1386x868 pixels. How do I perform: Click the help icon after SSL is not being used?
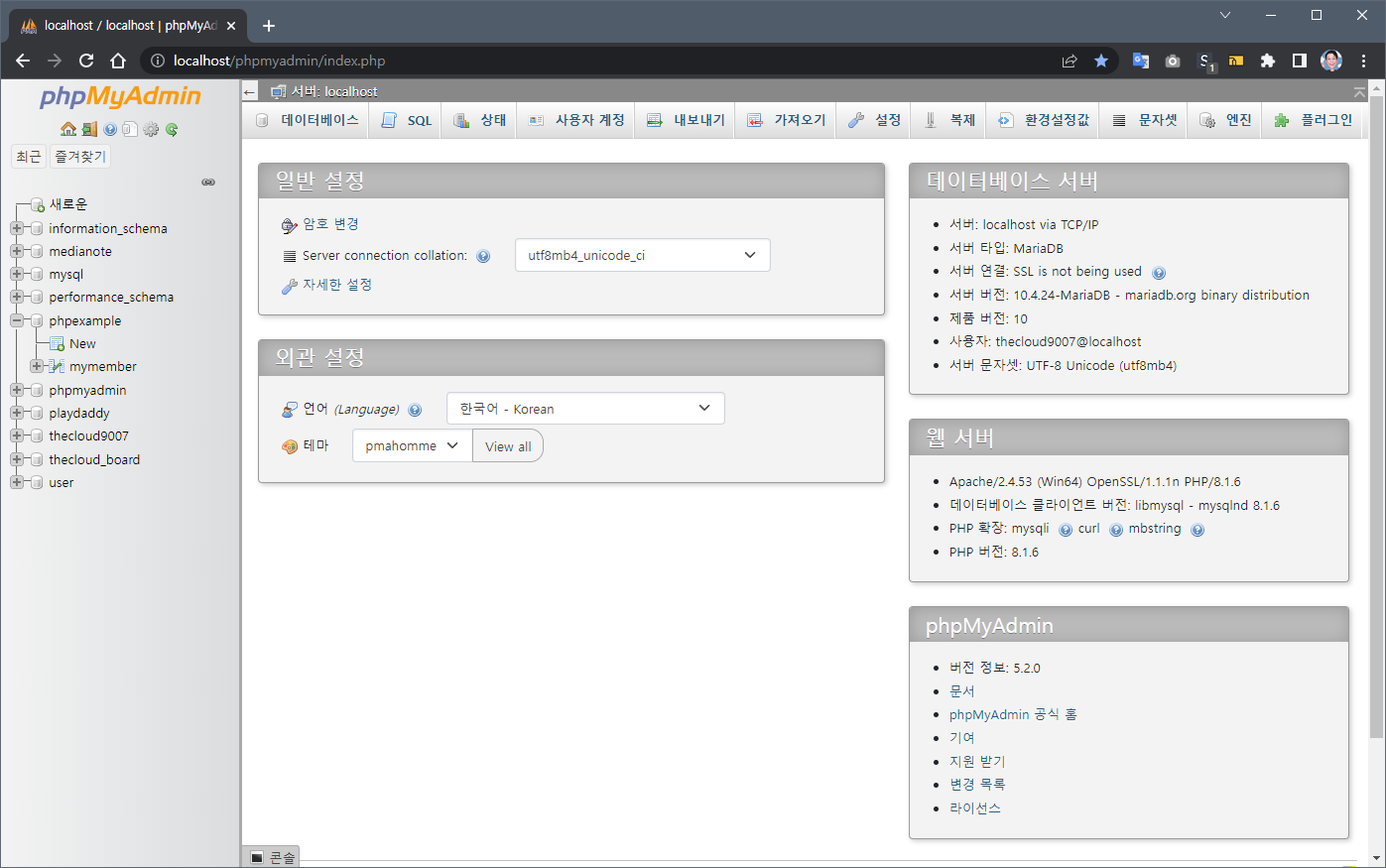[x=1159, y=272]
